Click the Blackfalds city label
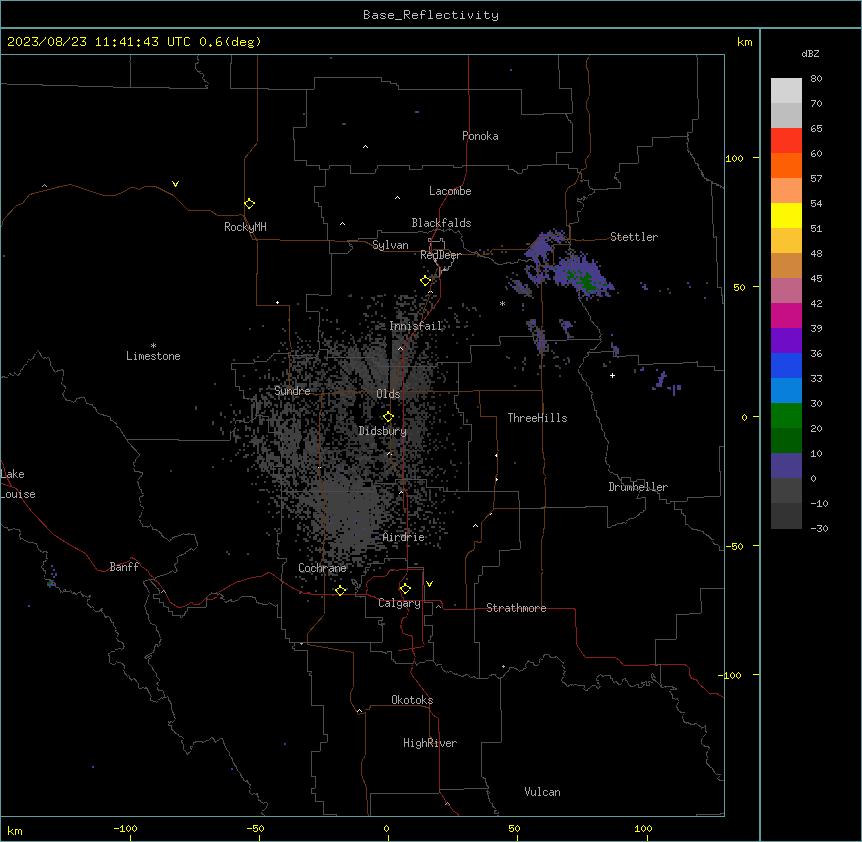862x842 pixels. 441,223
